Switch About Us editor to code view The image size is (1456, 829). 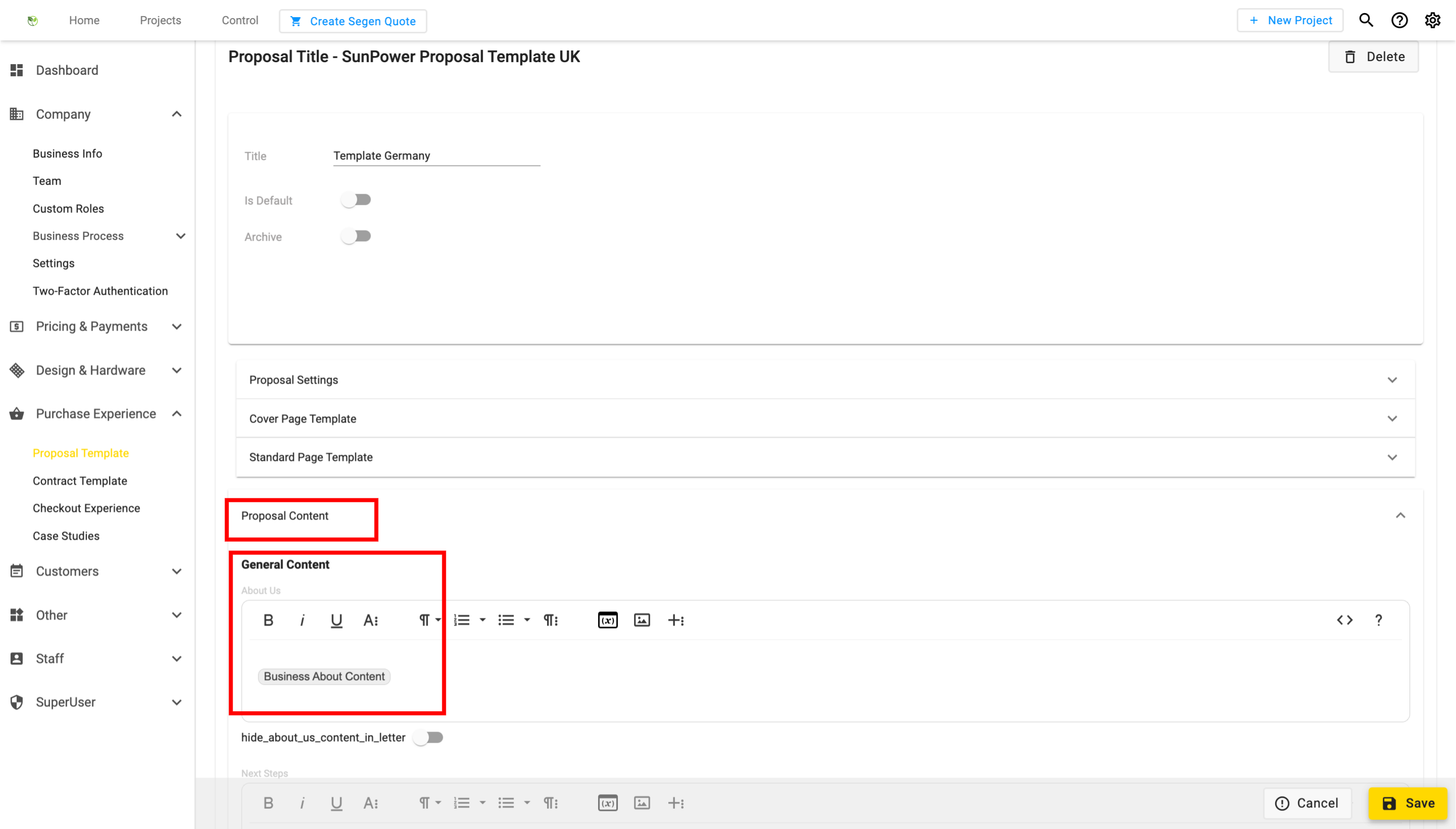1345,620
